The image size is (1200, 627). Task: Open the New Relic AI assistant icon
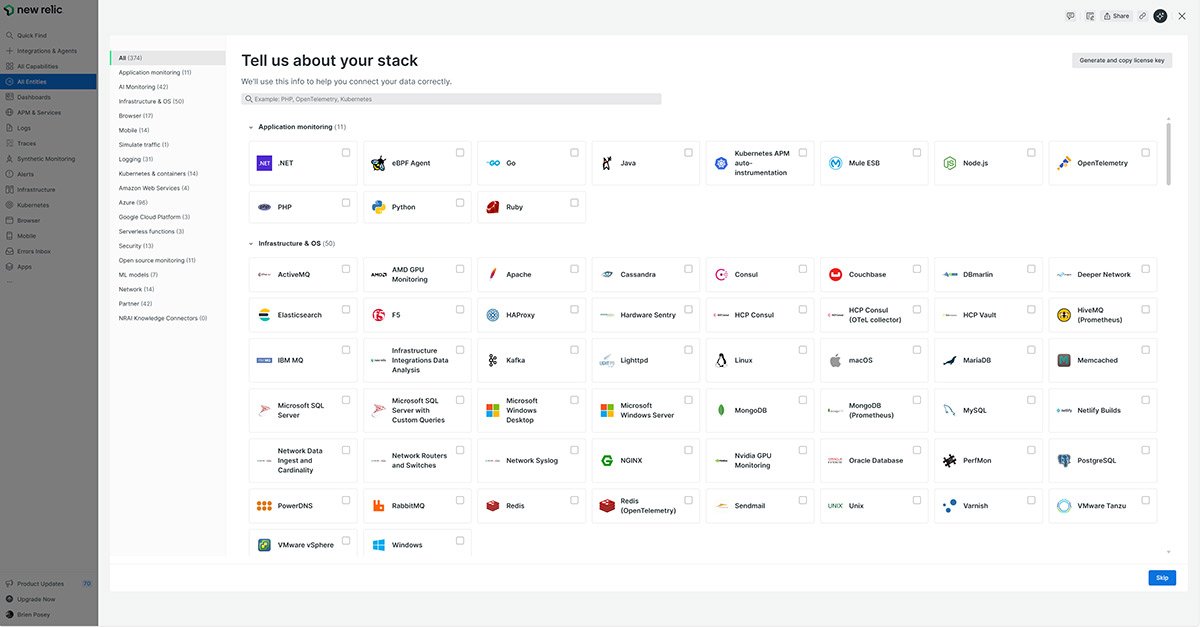tap(1160, 16)
